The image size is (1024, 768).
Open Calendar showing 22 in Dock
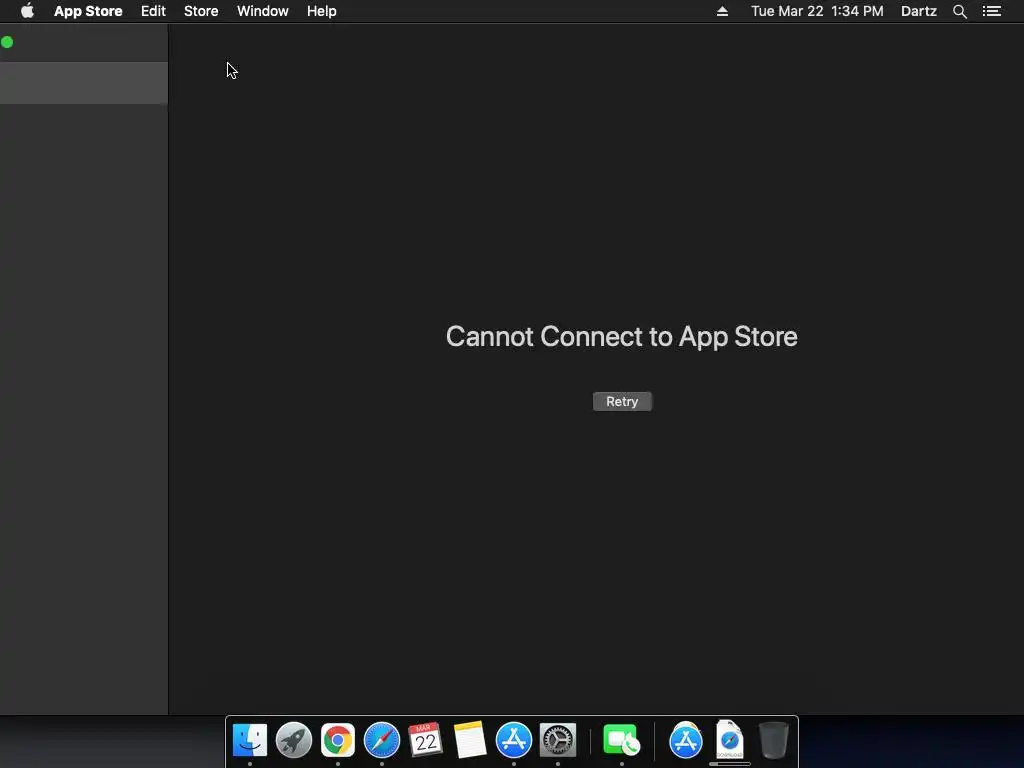click(426, 740)
